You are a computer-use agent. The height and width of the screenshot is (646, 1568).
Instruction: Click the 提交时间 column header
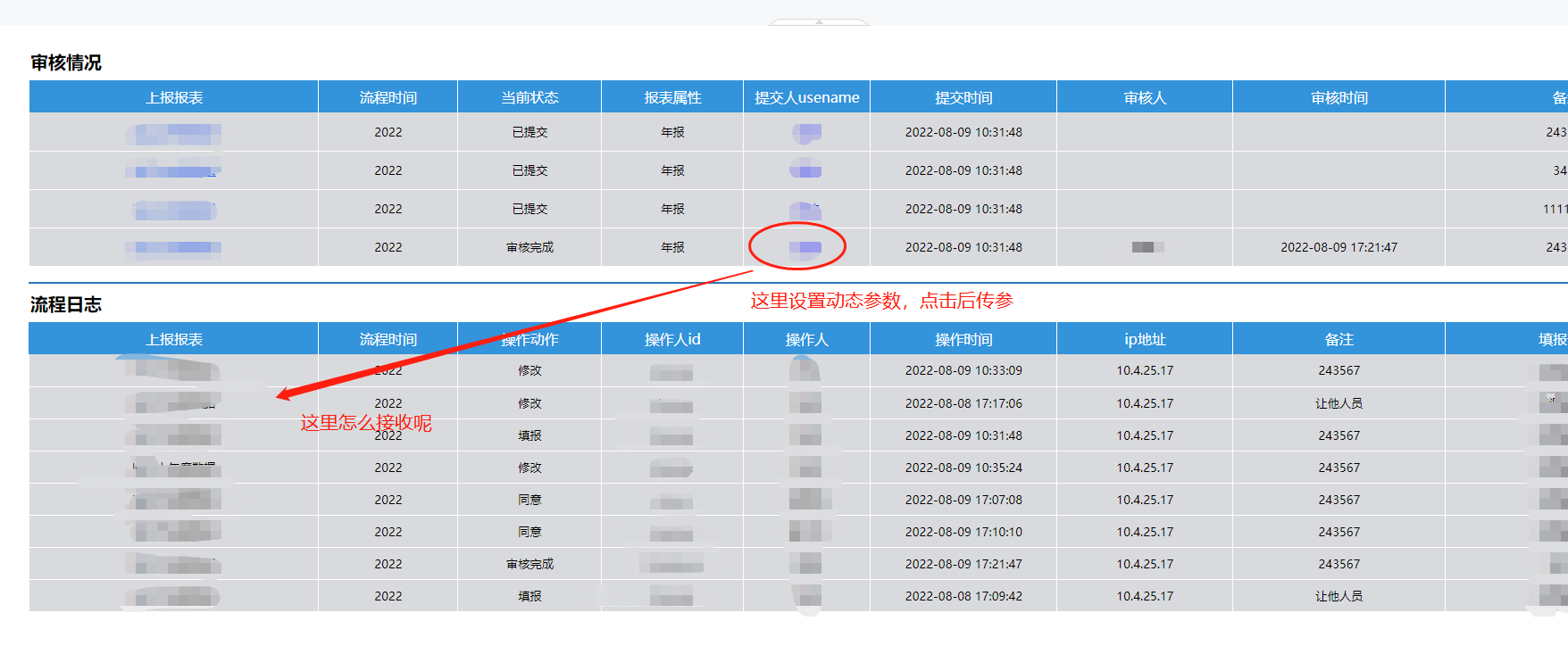[963, 97]
